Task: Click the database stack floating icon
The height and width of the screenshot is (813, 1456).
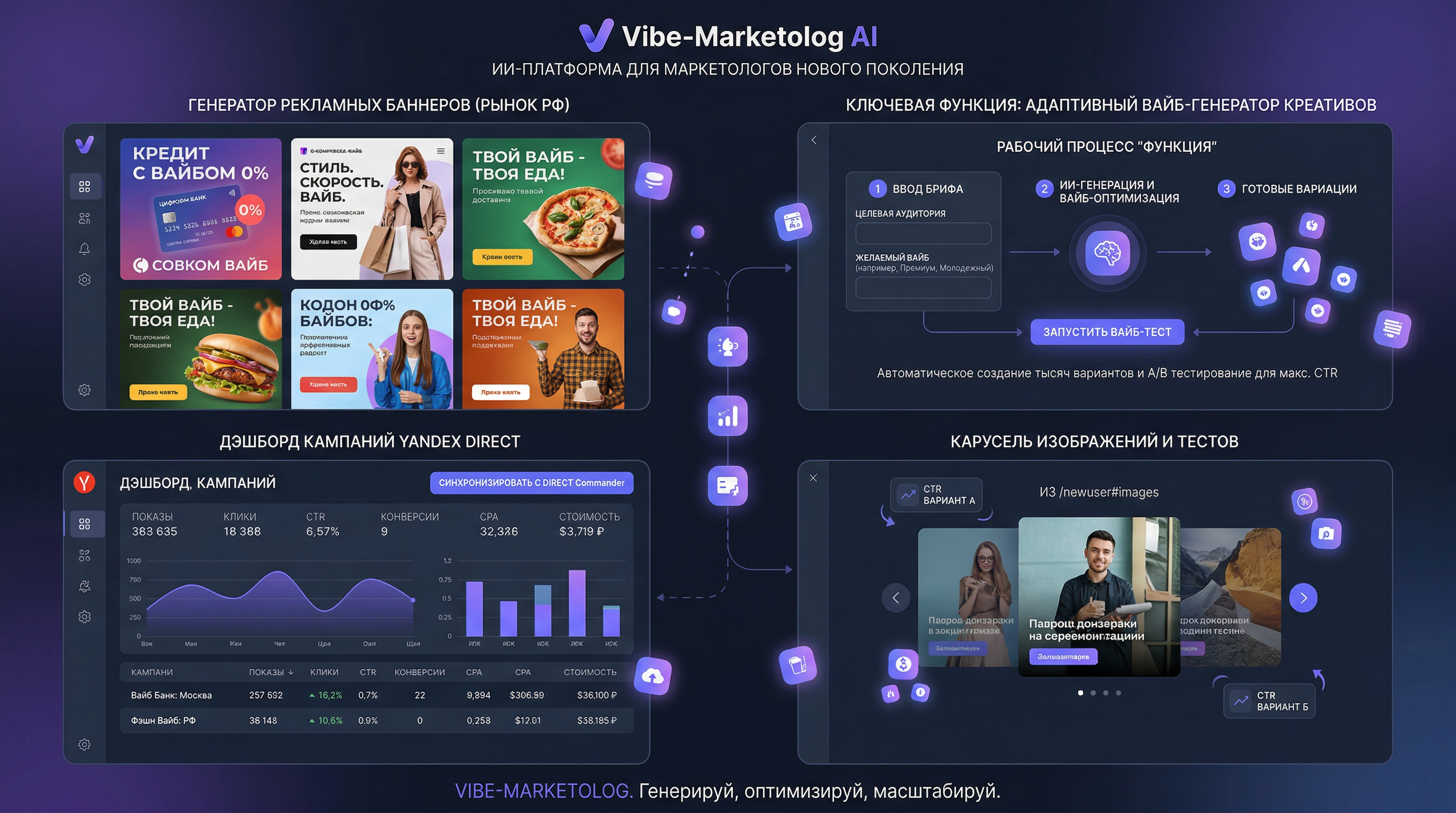Action: pos(654,181)
